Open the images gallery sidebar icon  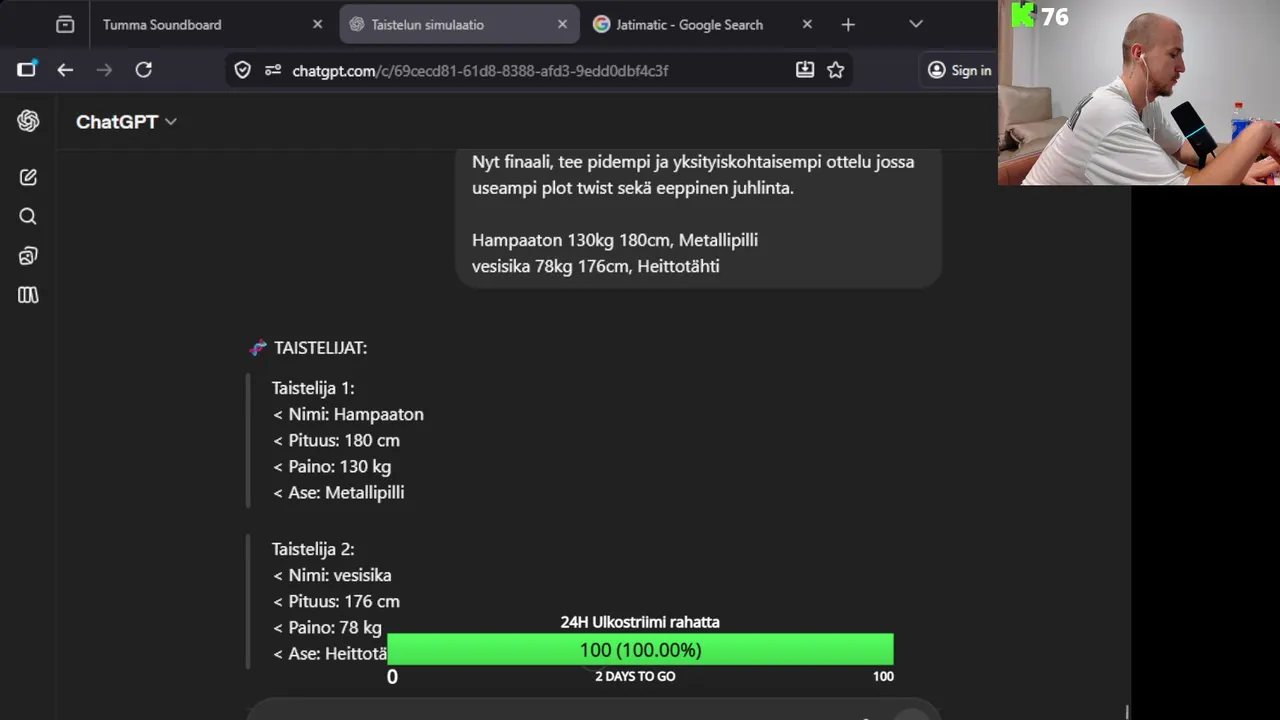[x=28, y=256]
